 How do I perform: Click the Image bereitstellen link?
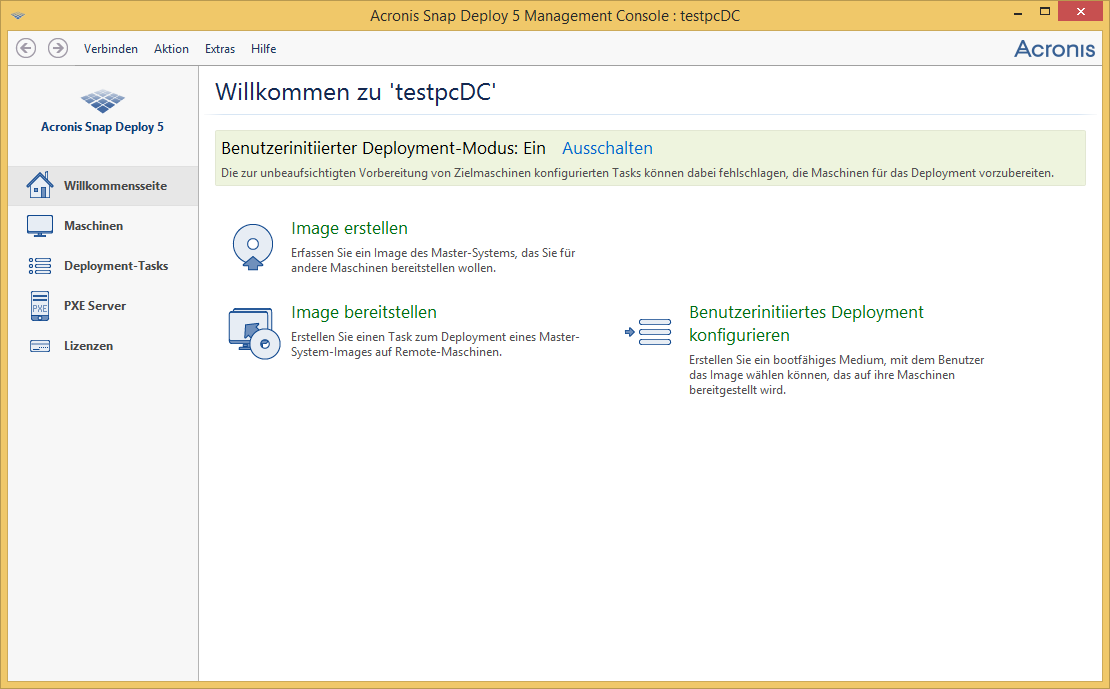[x=364, y=312]
